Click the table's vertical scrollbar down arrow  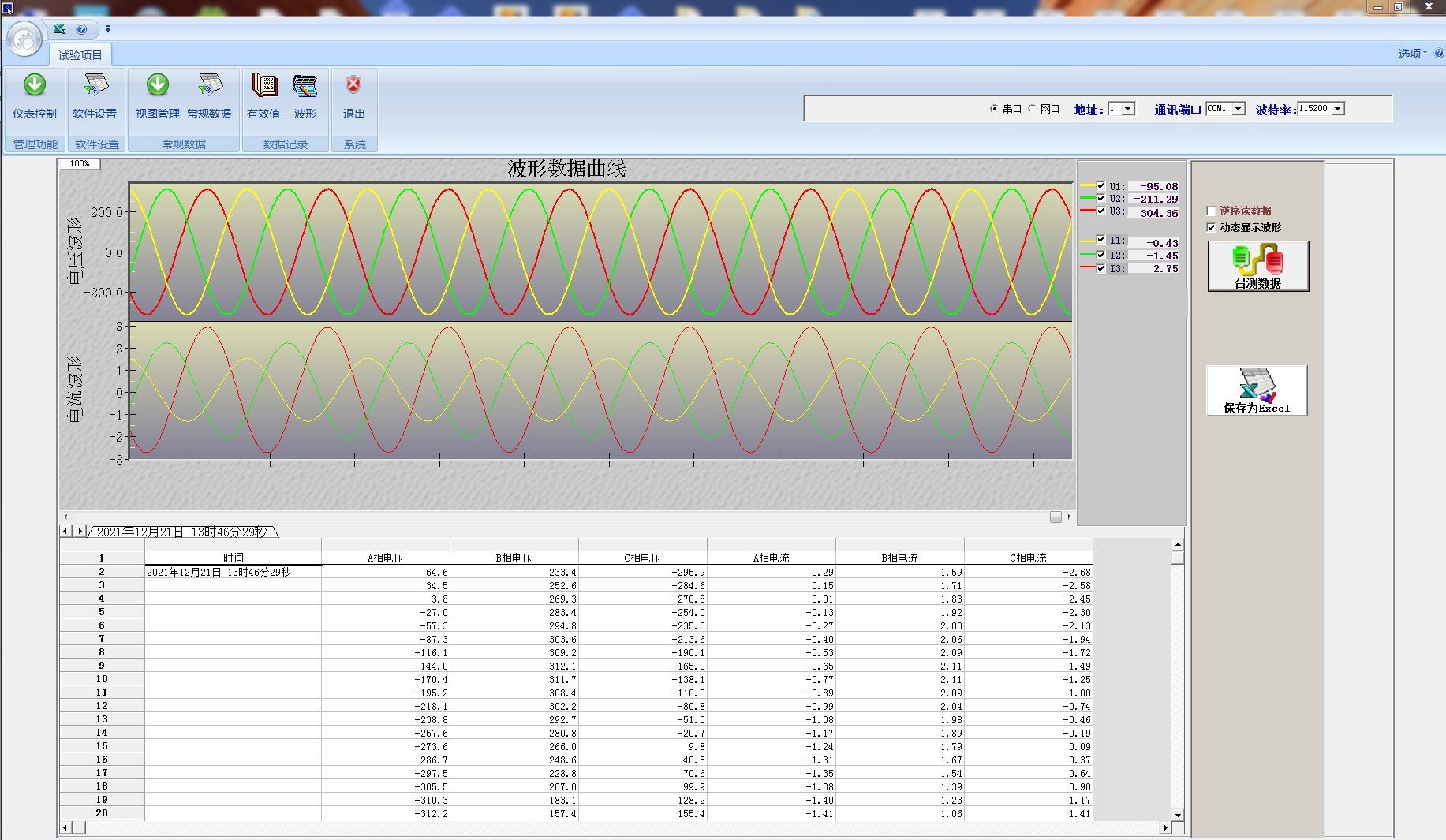pos(1178,815)
